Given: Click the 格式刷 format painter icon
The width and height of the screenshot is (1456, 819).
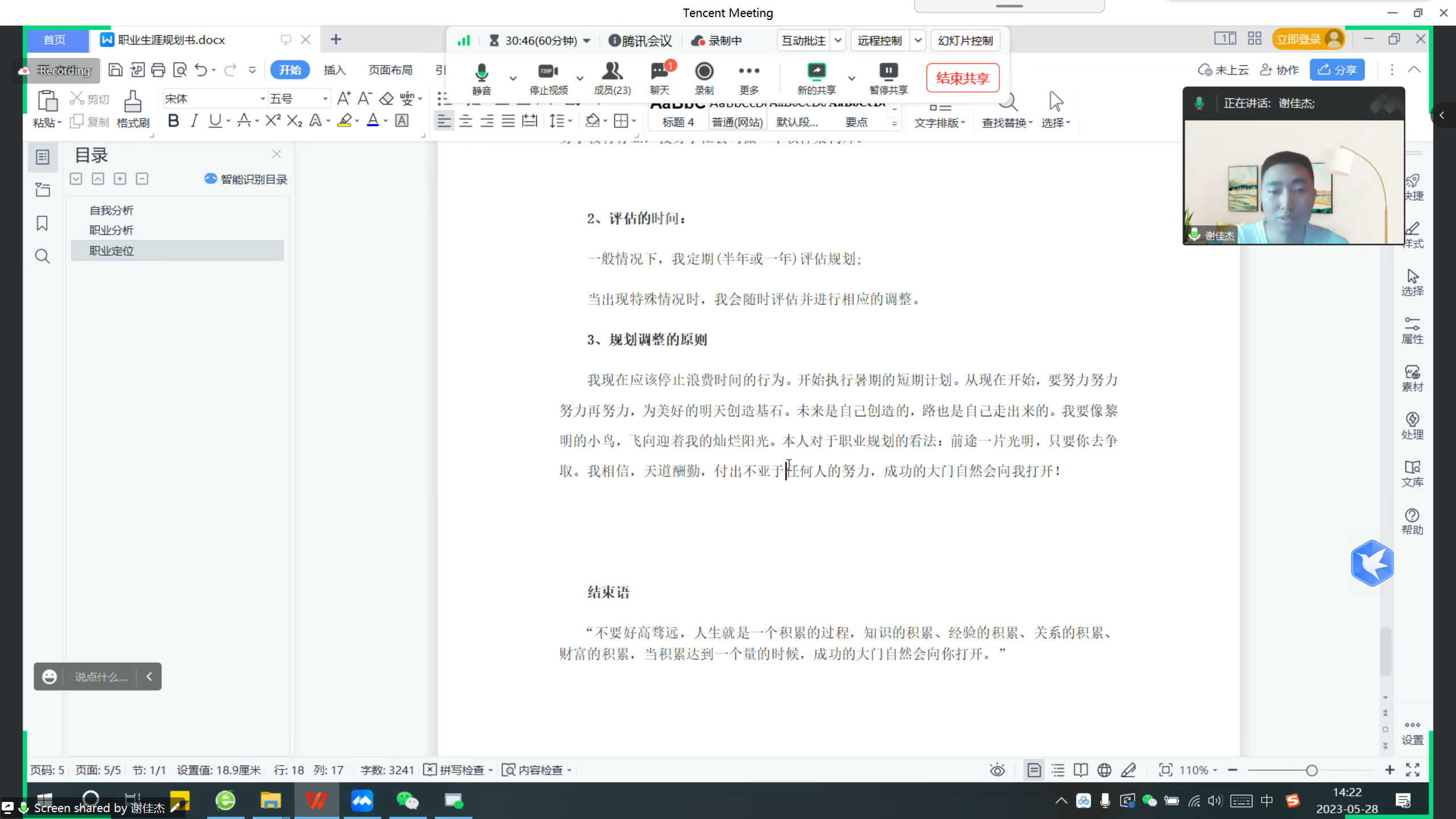Looking at the screenshot, I should pos(133,102).
